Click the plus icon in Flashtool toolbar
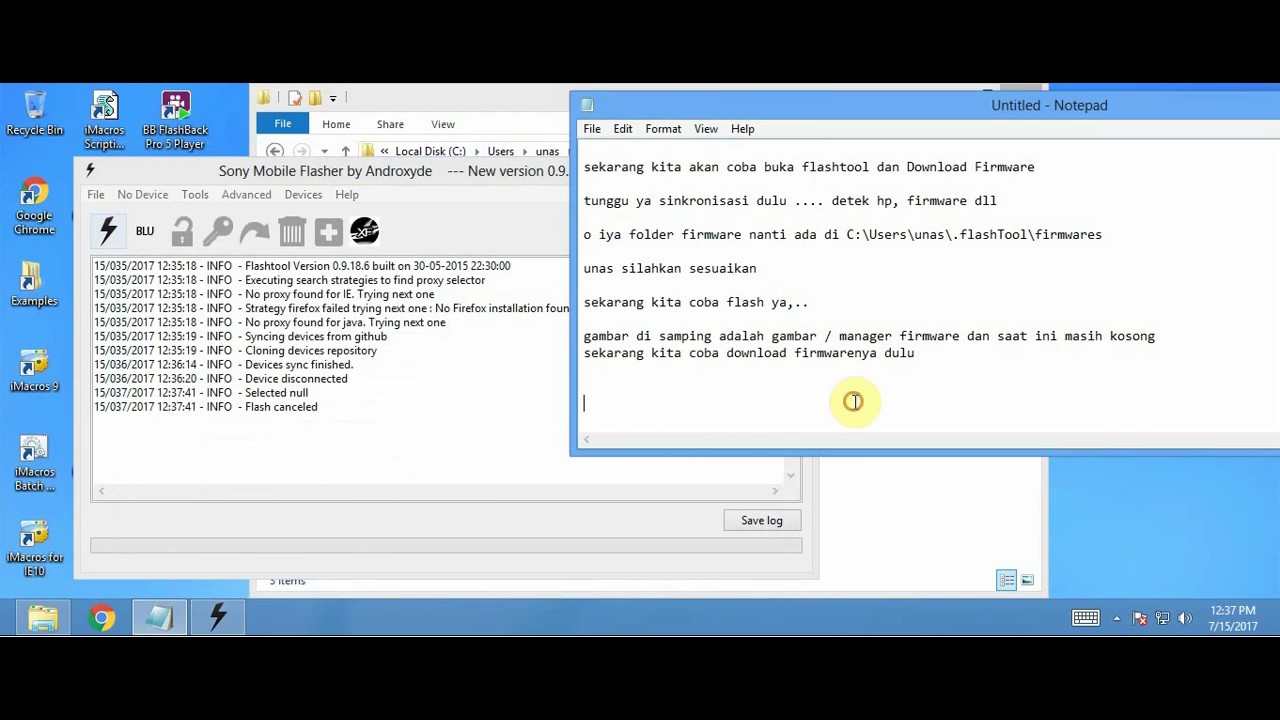Image resolution: width=1280 pixels, height=720 pixels. click(328, 232)
